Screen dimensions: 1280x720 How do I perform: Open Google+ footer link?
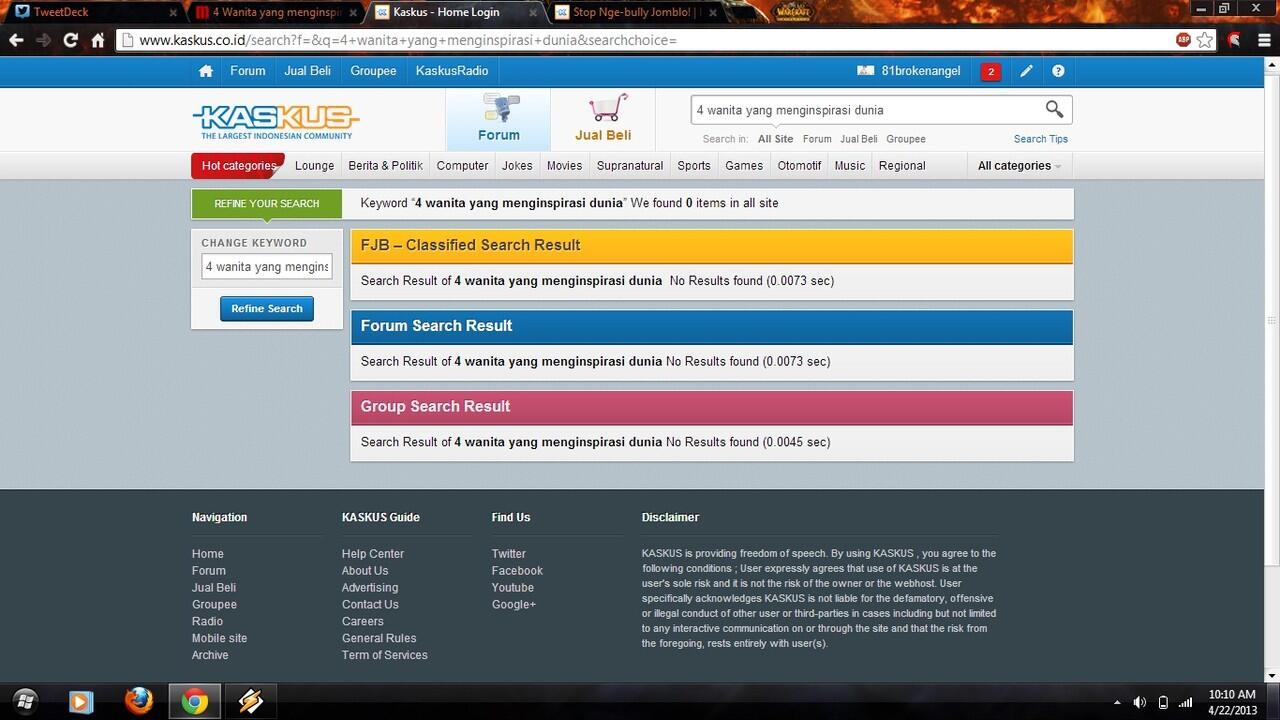click(x=514, y=604)
